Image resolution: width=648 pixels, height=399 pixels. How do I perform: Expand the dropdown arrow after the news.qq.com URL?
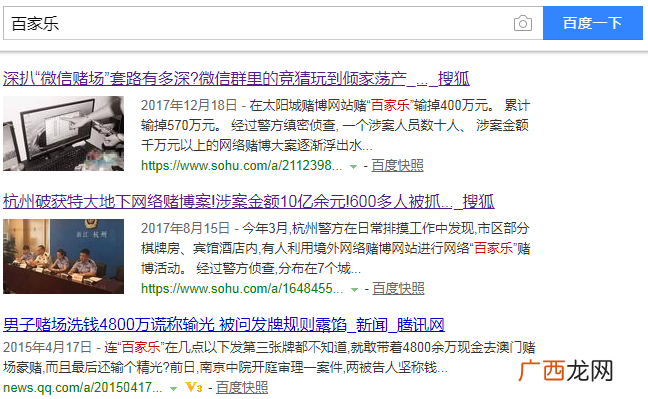point(174,389)
